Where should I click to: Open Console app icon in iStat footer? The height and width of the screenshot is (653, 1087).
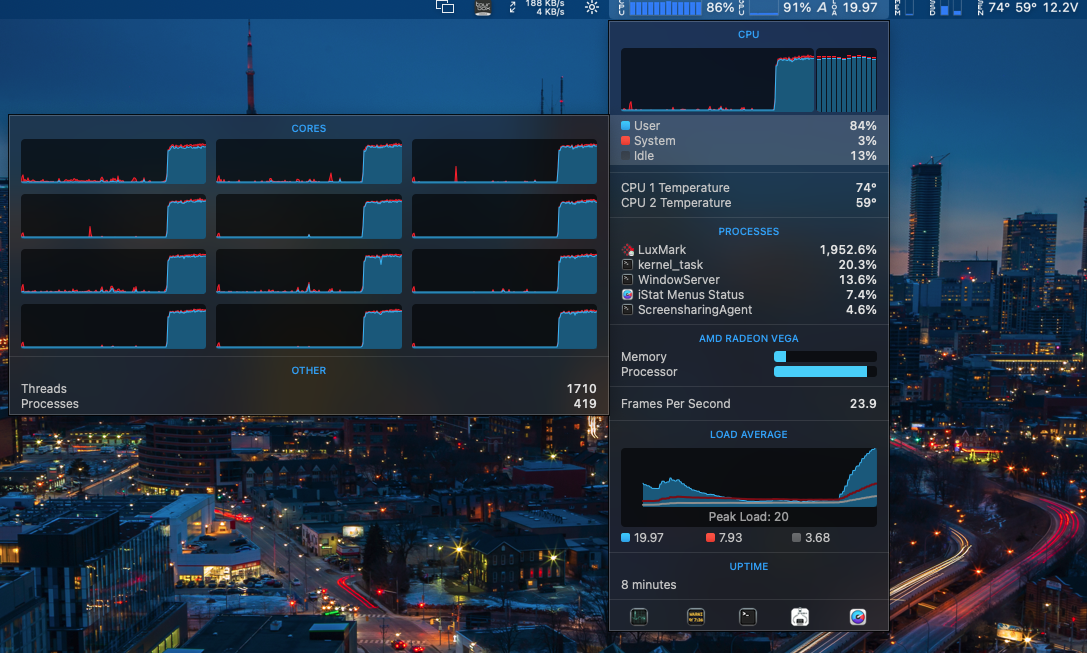(x=695, y=616)
